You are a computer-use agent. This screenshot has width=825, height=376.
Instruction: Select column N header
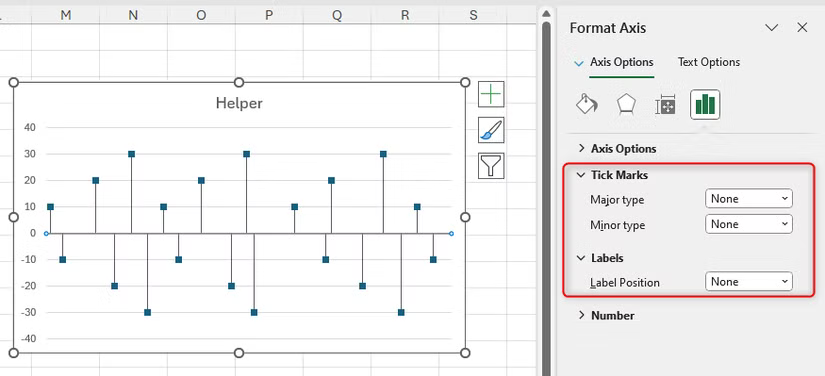[x=133, y=15]
